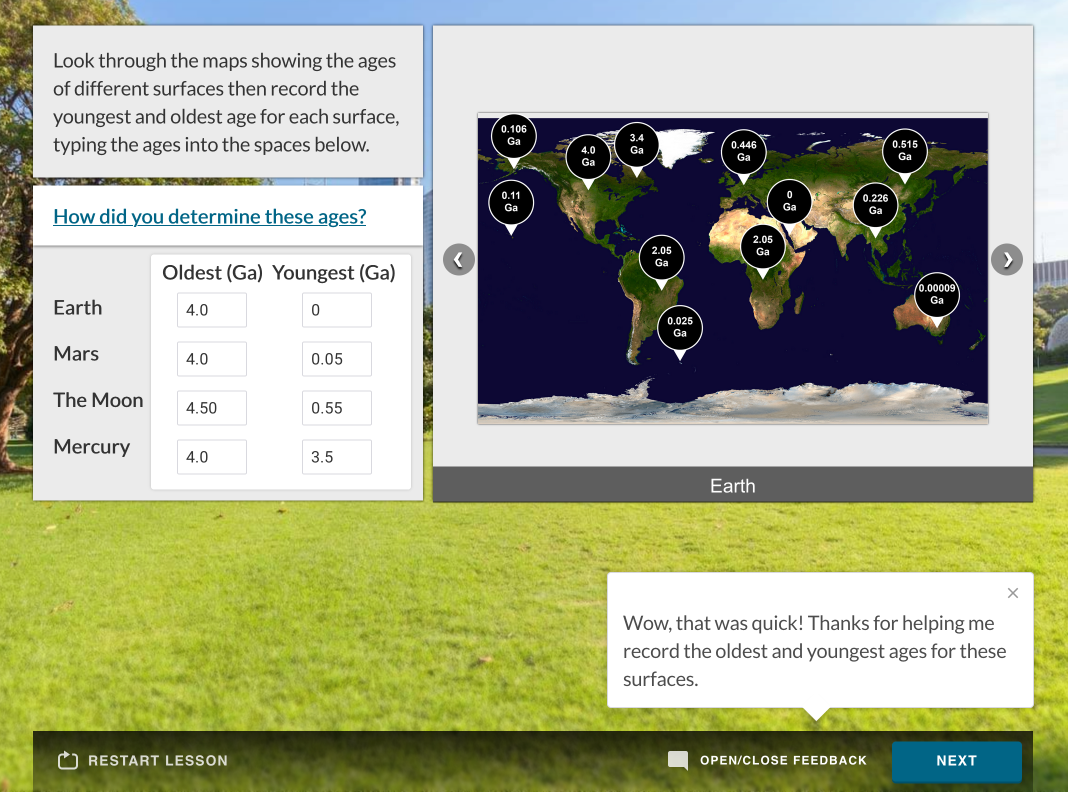Screen dimensions: 1068x792
Task: Edit The Moon oldest age field 4.50
Action: [212, 408]
